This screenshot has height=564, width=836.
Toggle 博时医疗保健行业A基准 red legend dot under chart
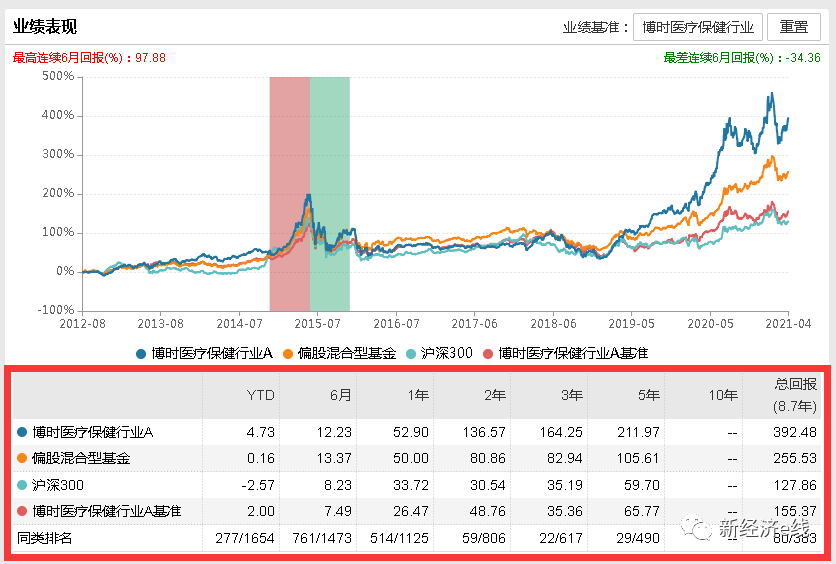pyautogui.click(x=487, y=353)
